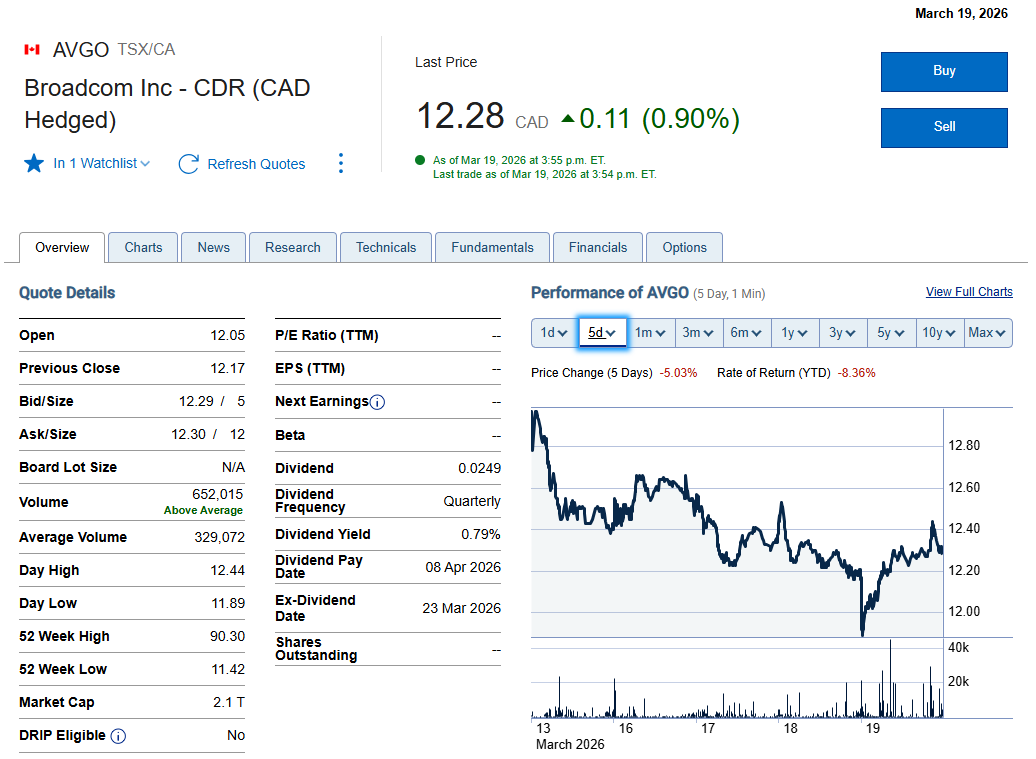1036x759 pixels.
Task: Click the Market Cap value 2.1 T
Action: (x=229, y=703)
